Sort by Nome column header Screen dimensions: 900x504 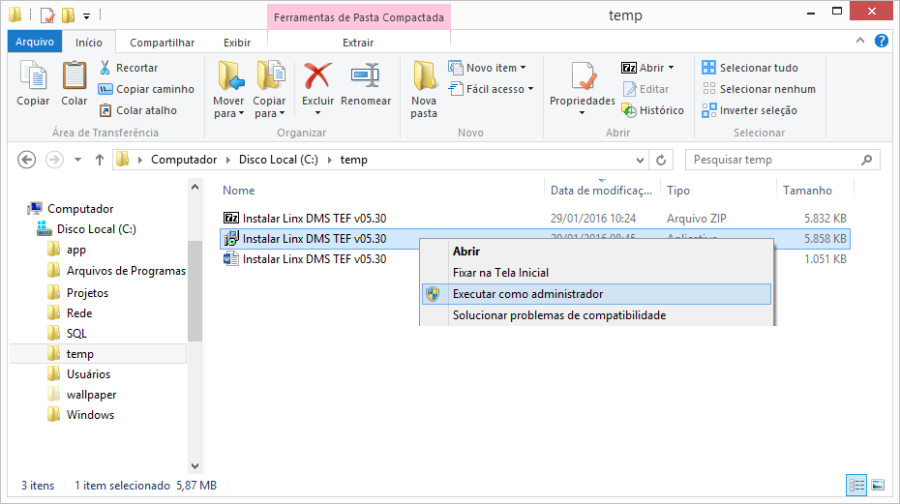click(x=239, y=191)
